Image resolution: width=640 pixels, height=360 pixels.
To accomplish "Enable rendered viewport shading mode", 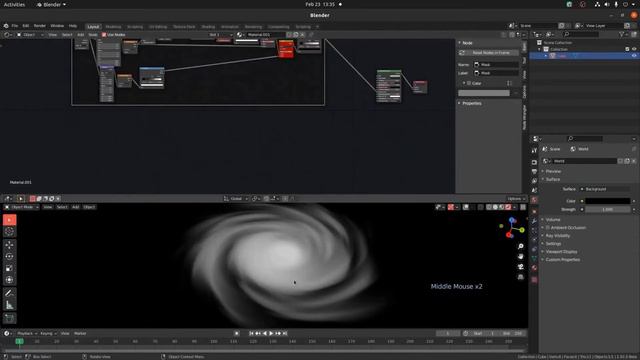I will click(508, 207).
